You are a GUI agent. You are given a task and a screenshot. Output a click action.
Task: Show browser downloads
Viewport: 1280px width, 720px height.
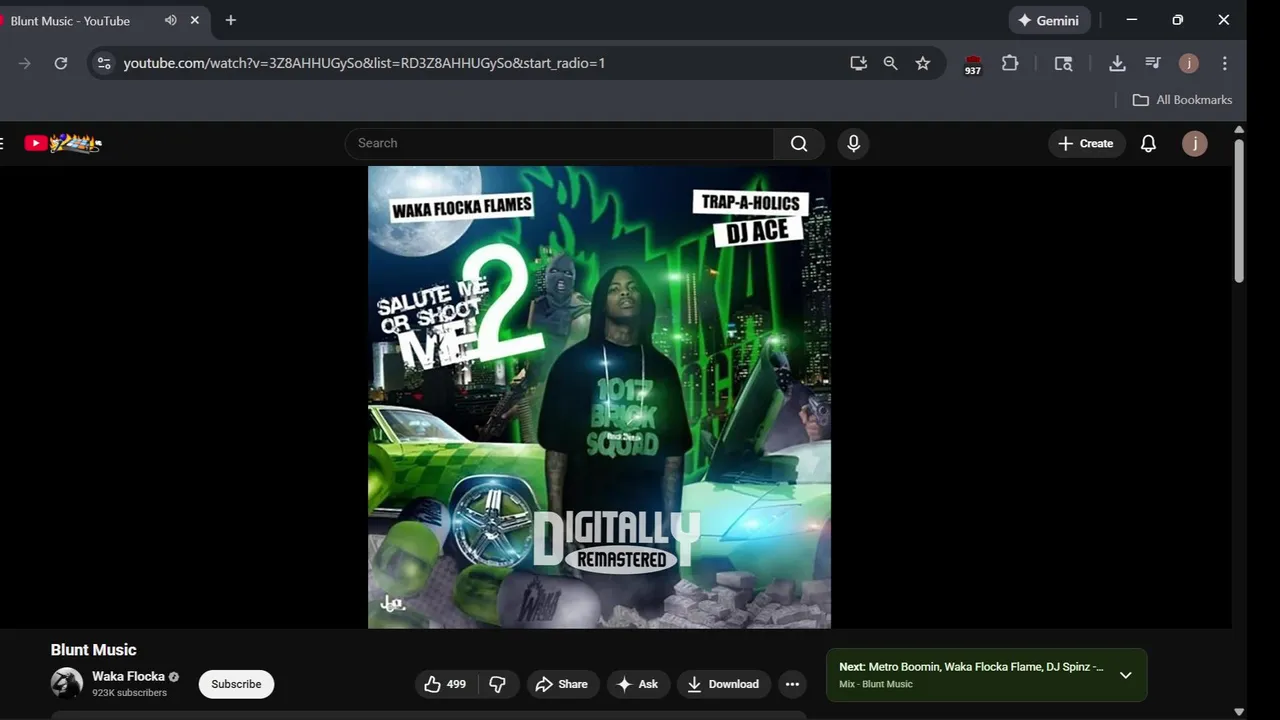click(x=1117, y=63)
